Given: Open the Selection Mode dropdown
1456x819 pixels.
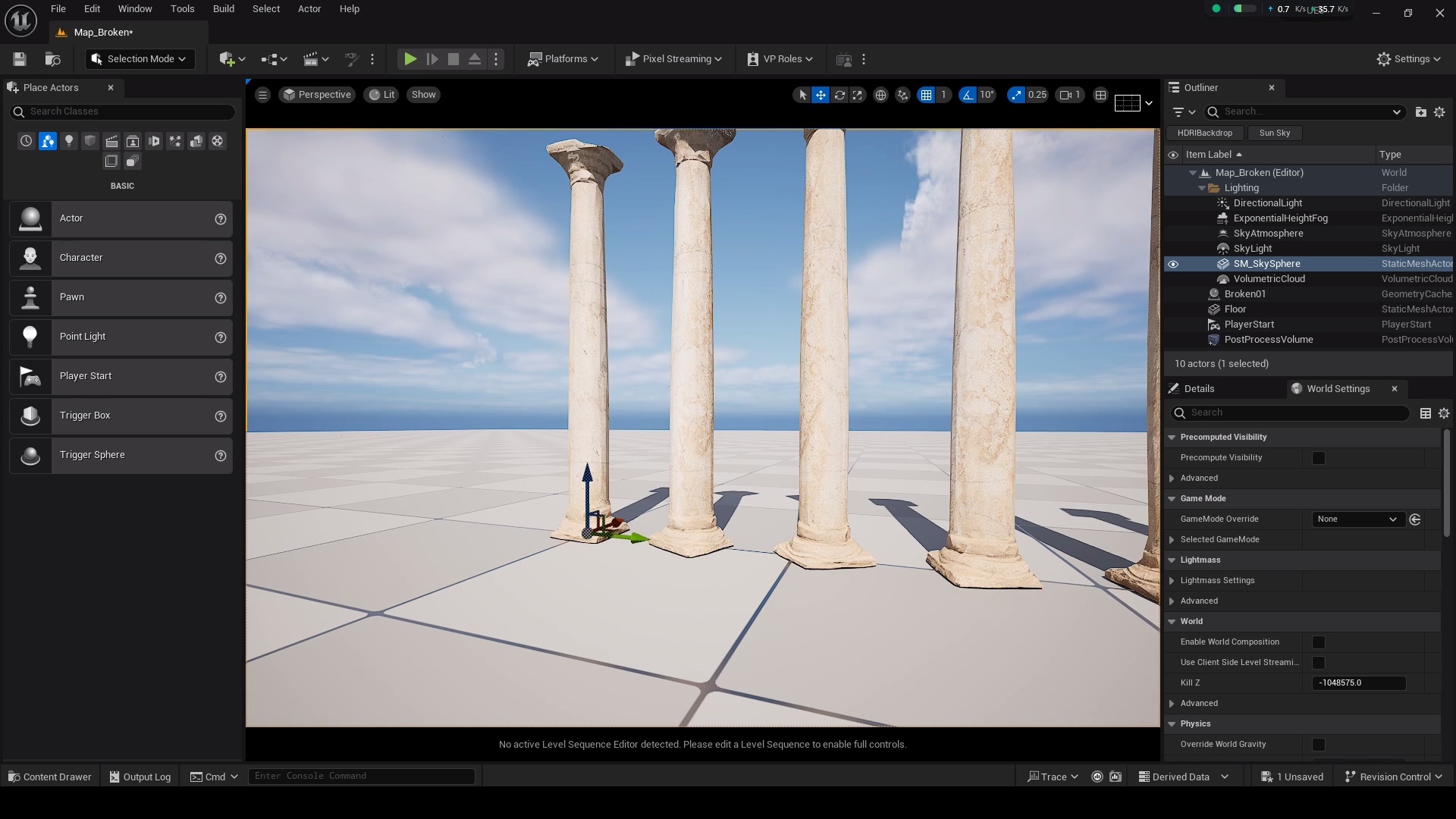Looking at the screenshot, I should [x=139, y=59].
